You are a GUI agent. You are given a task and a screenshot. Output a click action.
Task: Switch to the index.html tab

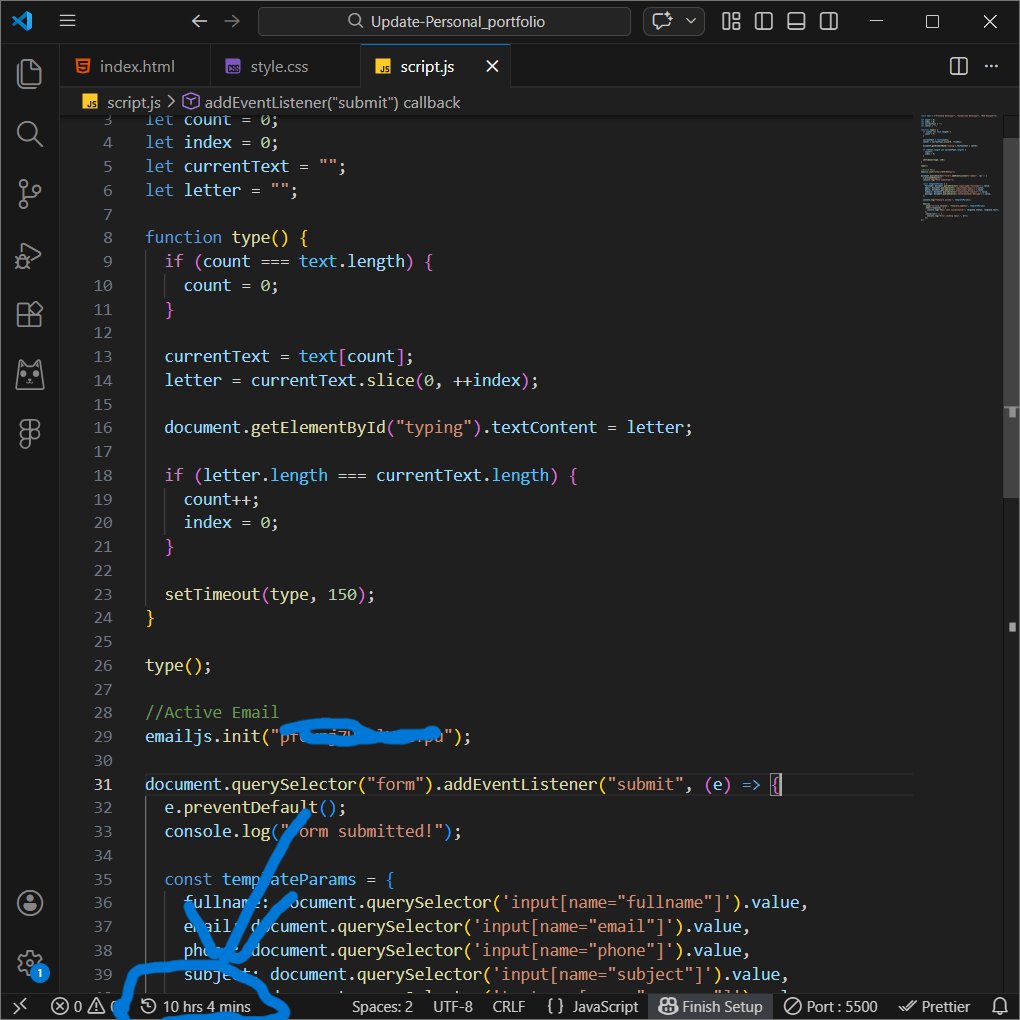click(x=135, y=66)
